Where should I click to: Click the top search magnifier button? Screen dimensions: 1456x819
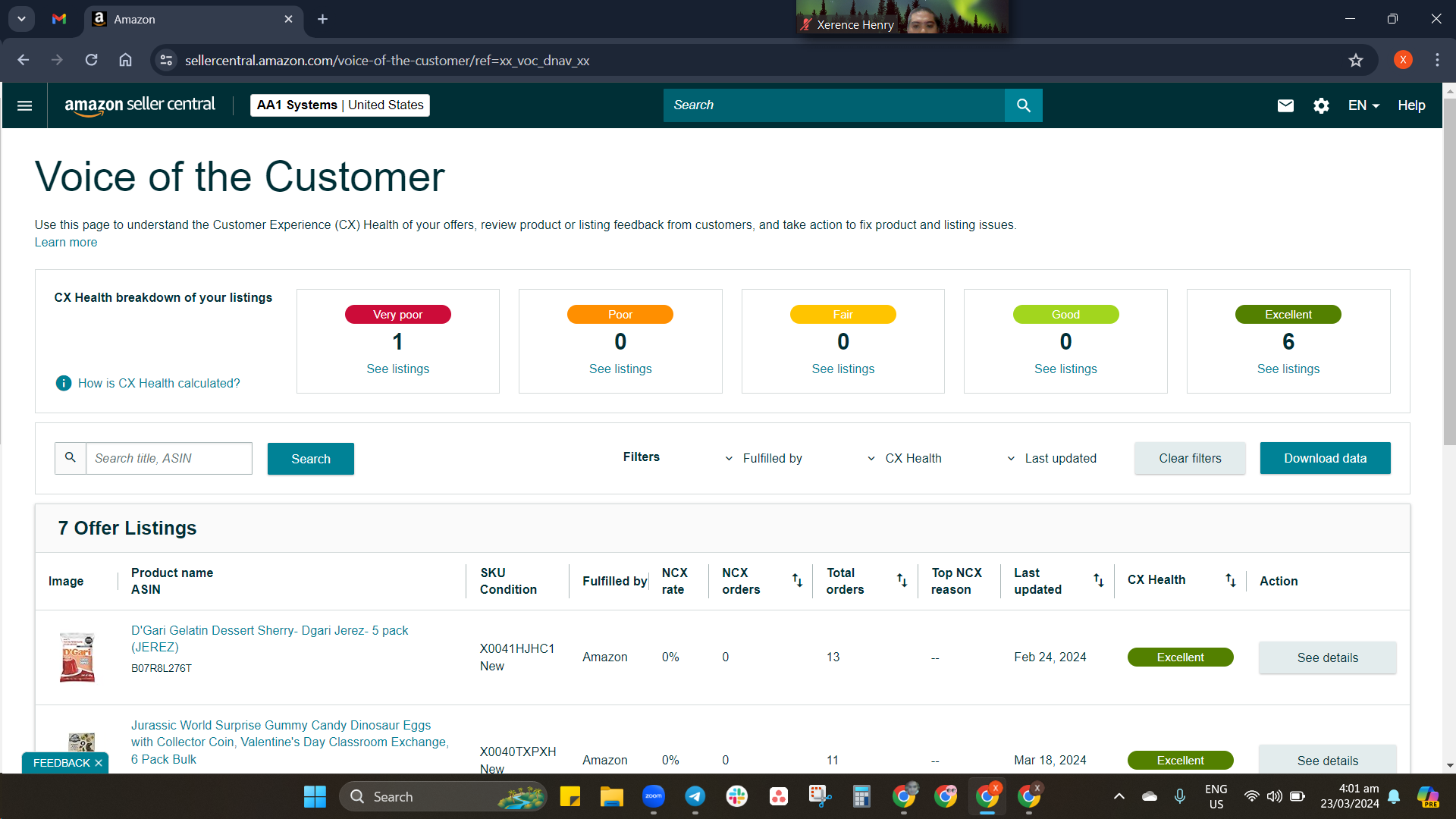coord(1023,105)
